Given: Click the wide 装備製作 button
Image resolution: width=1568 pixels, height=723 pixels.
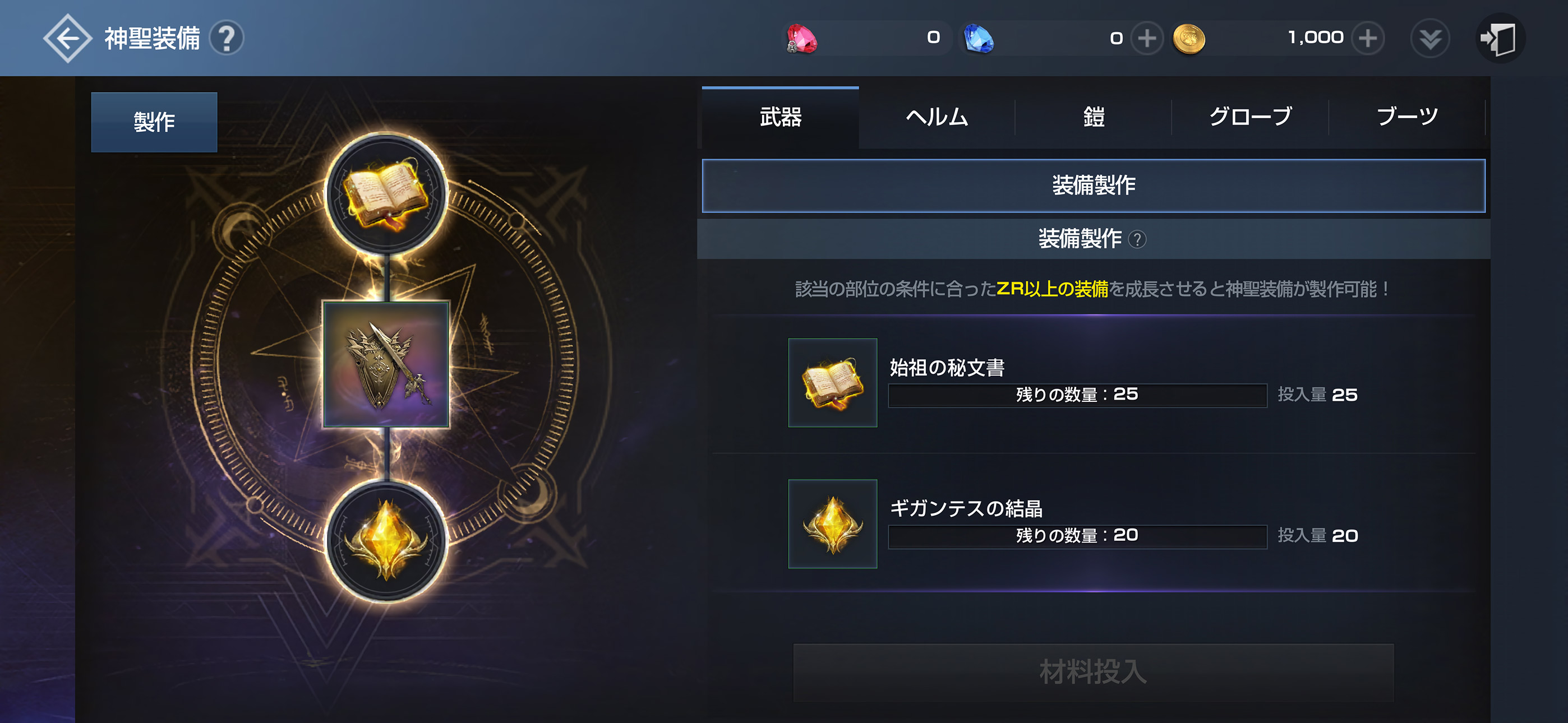Looking at the screenshot, I should coord(1093,186).
